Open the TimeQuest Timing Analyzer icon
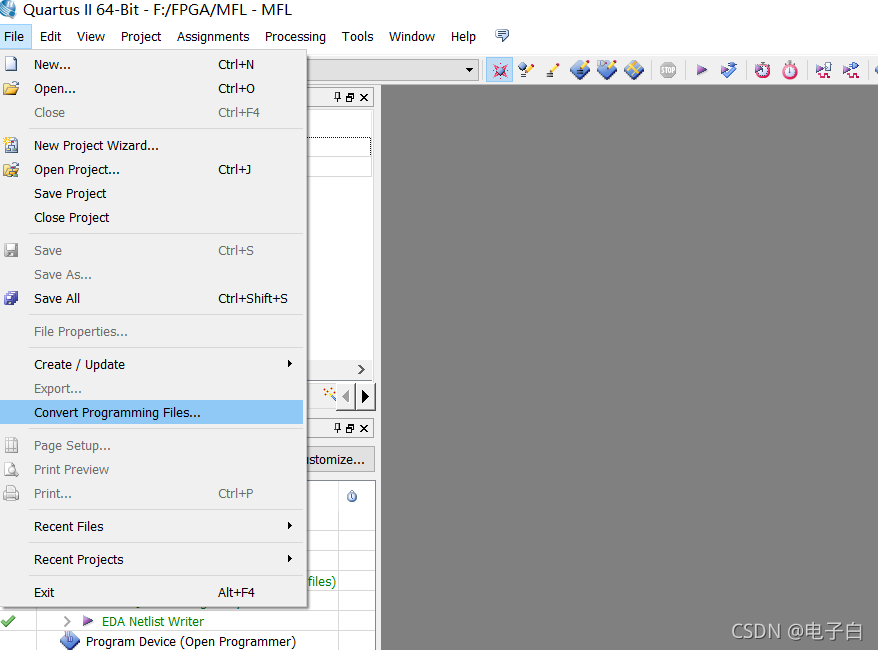Image resolution: width=878 pixels, height=650 pixels. click(x=790, y=70)
